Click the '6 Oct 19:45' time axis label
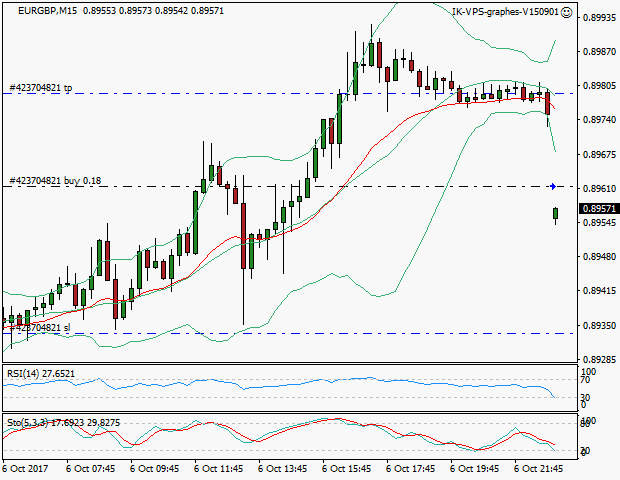The height and width of the screenshot is (480, 620). pos(475,469)
